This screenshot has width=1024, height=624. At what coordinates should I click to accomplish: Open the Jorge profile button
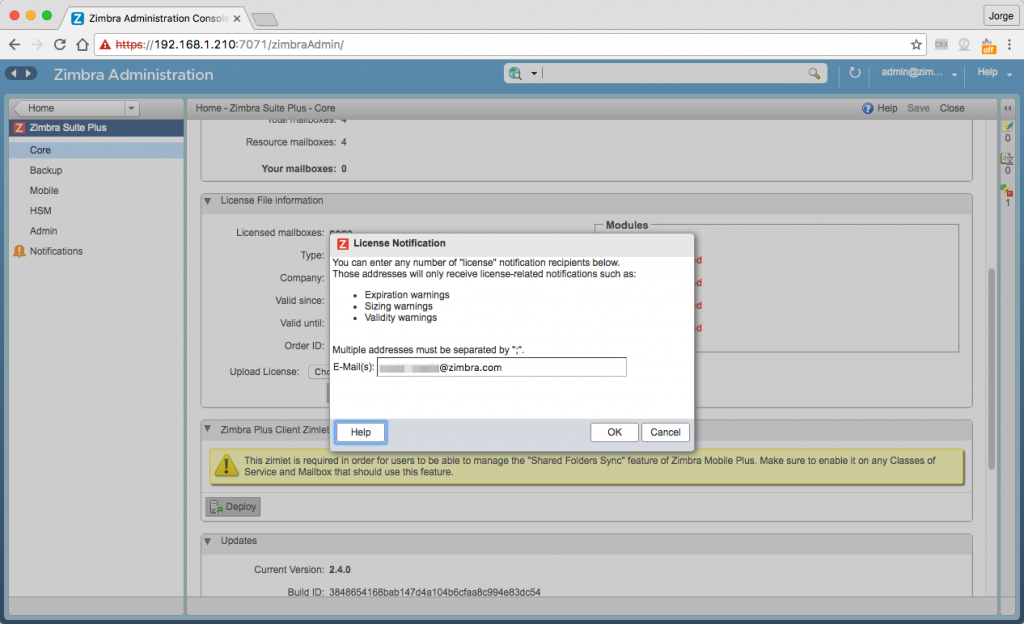point(1000,16)
